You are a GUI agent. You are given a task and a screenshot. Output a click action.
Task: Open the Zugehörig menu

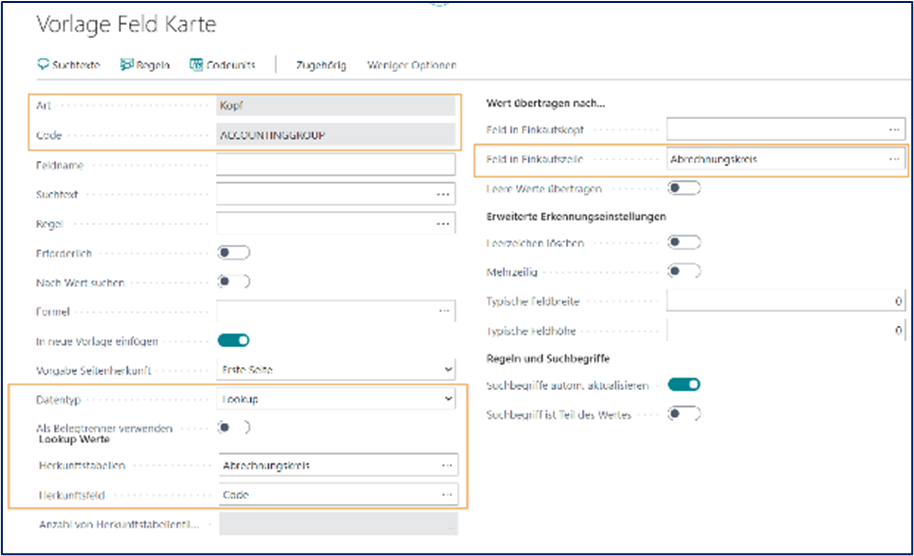[321, 65]
